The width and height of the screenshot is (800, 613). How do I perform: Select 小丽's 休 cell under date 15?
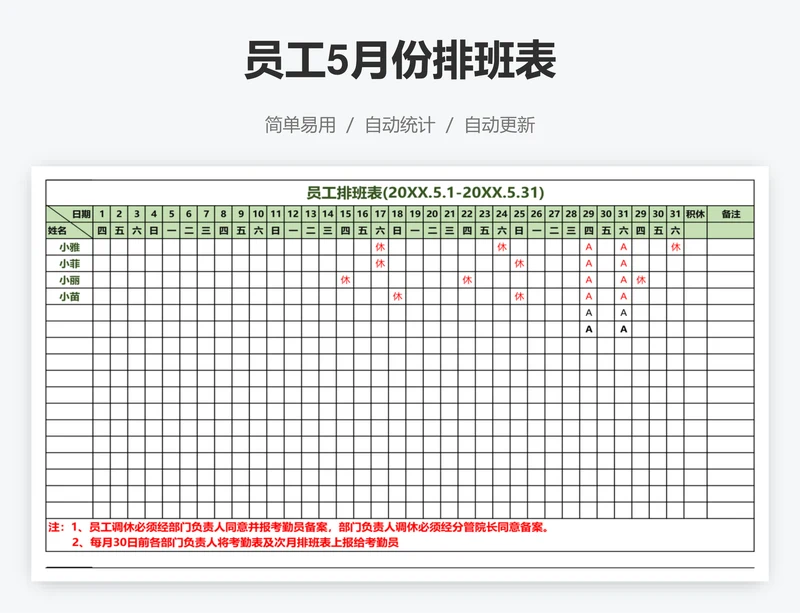[x=345, y=280]
